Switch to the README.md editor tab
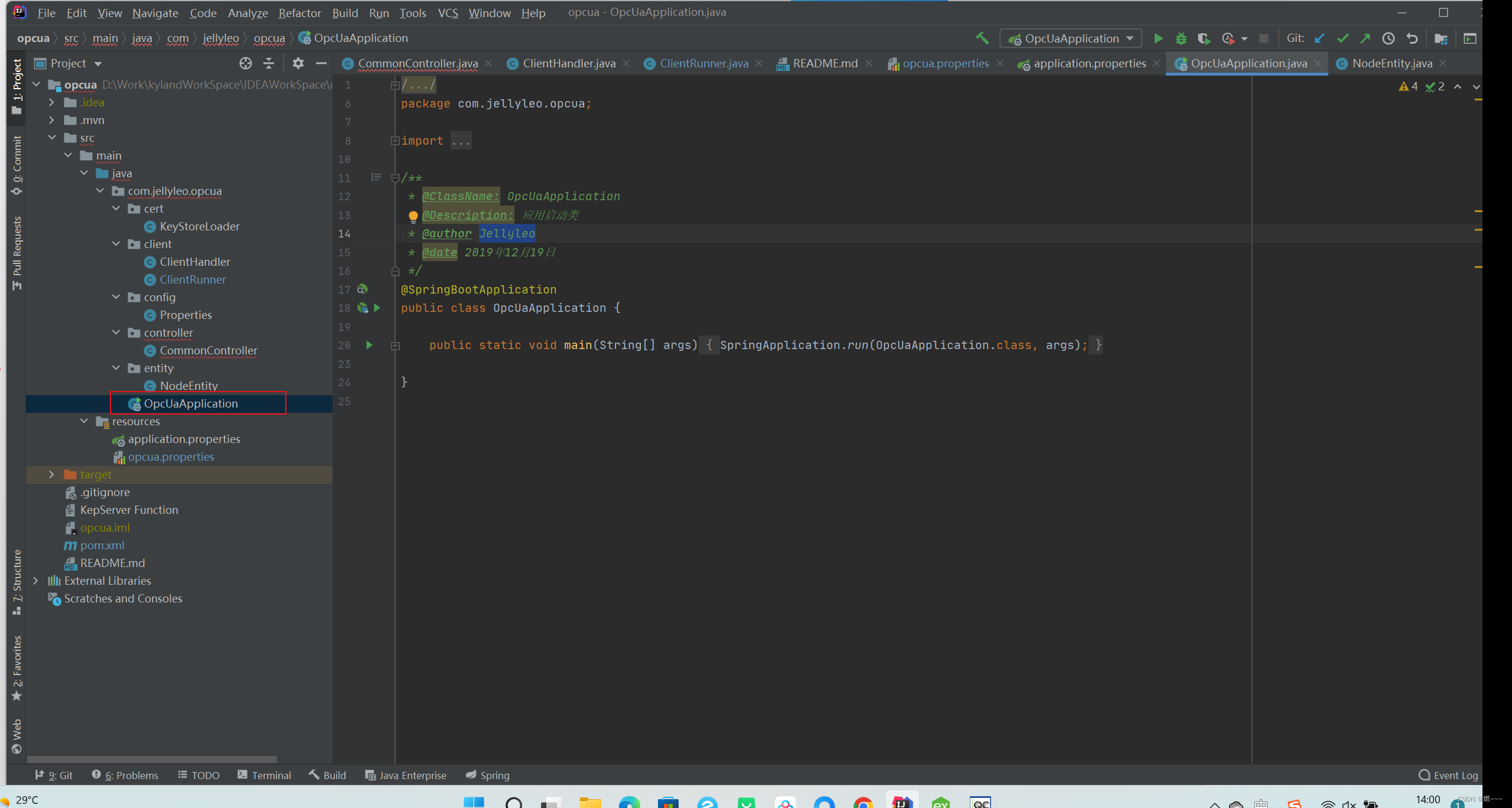1512x808 pixels. click(x=824, y=63)
